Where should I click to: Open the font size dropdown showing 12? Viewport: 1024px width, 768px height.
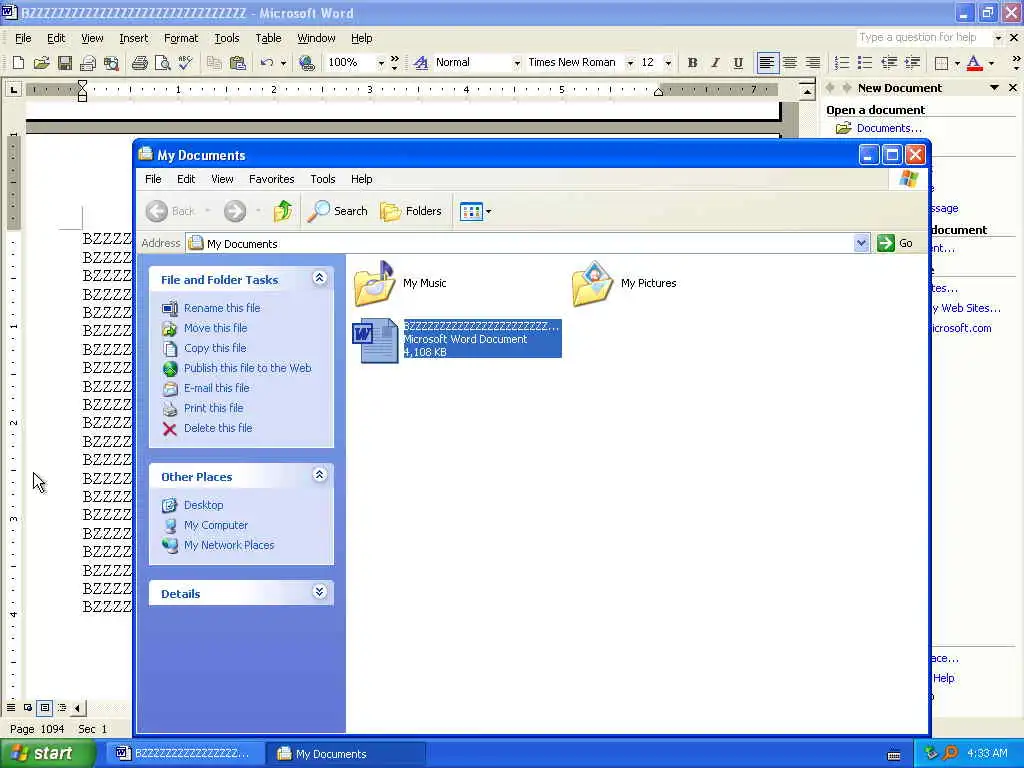667,63
